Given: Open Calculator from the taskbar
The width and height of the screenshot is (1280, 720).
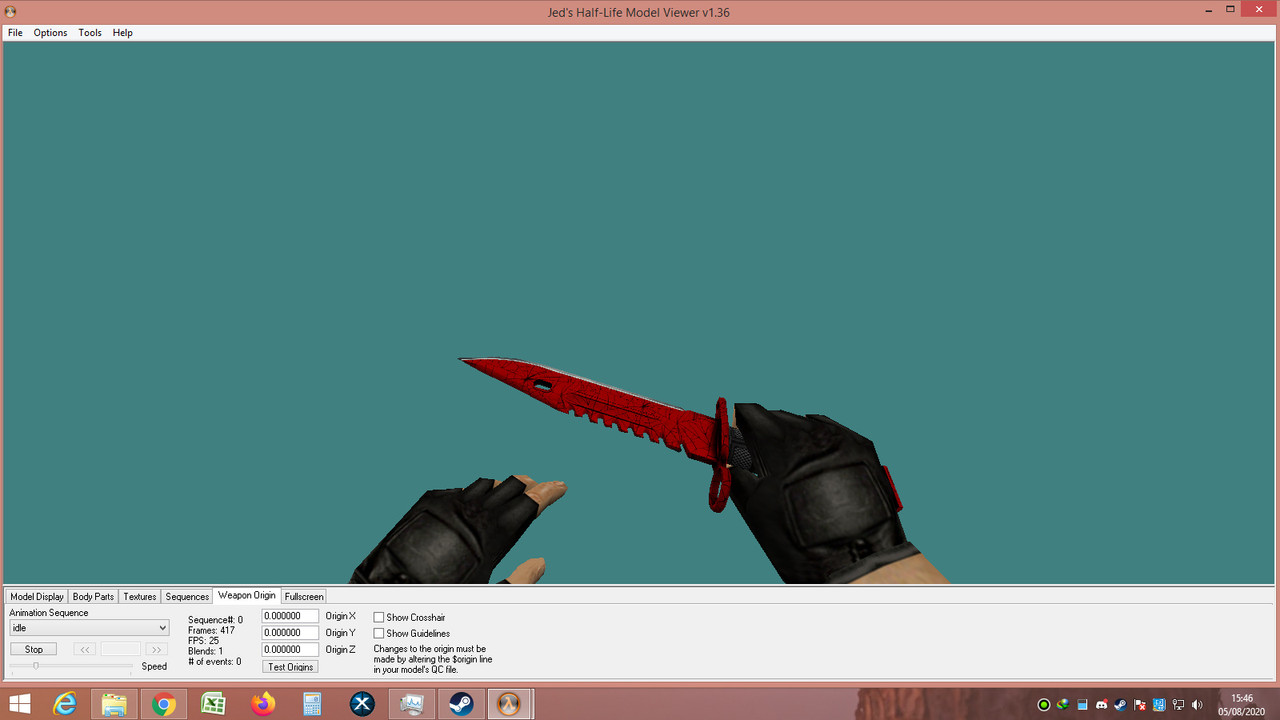Looking at the screenshot, I should (312, 704).
